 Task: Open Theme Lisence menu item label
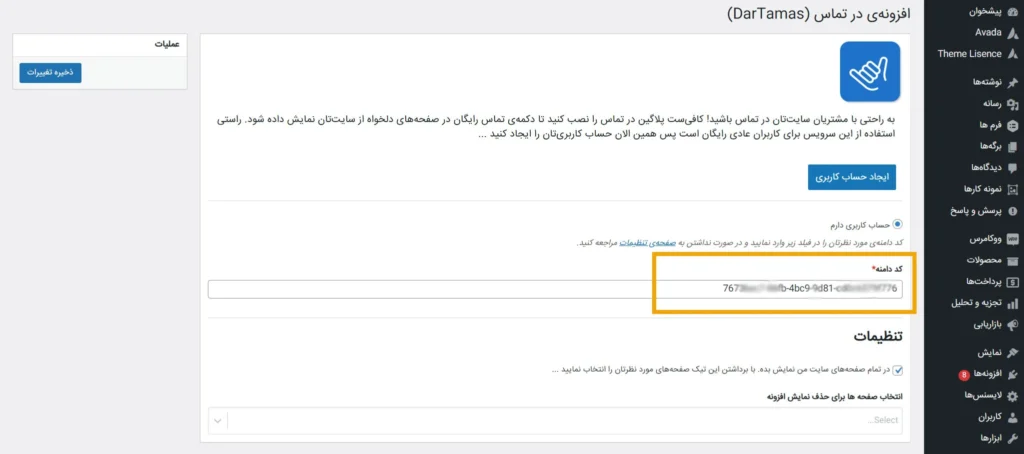[x=969, y=54]
